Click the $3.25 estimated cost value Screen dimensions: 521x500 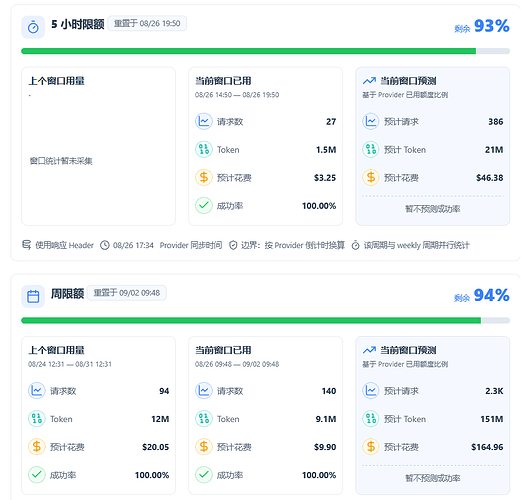pyautogui.click(x=325, y=178)
